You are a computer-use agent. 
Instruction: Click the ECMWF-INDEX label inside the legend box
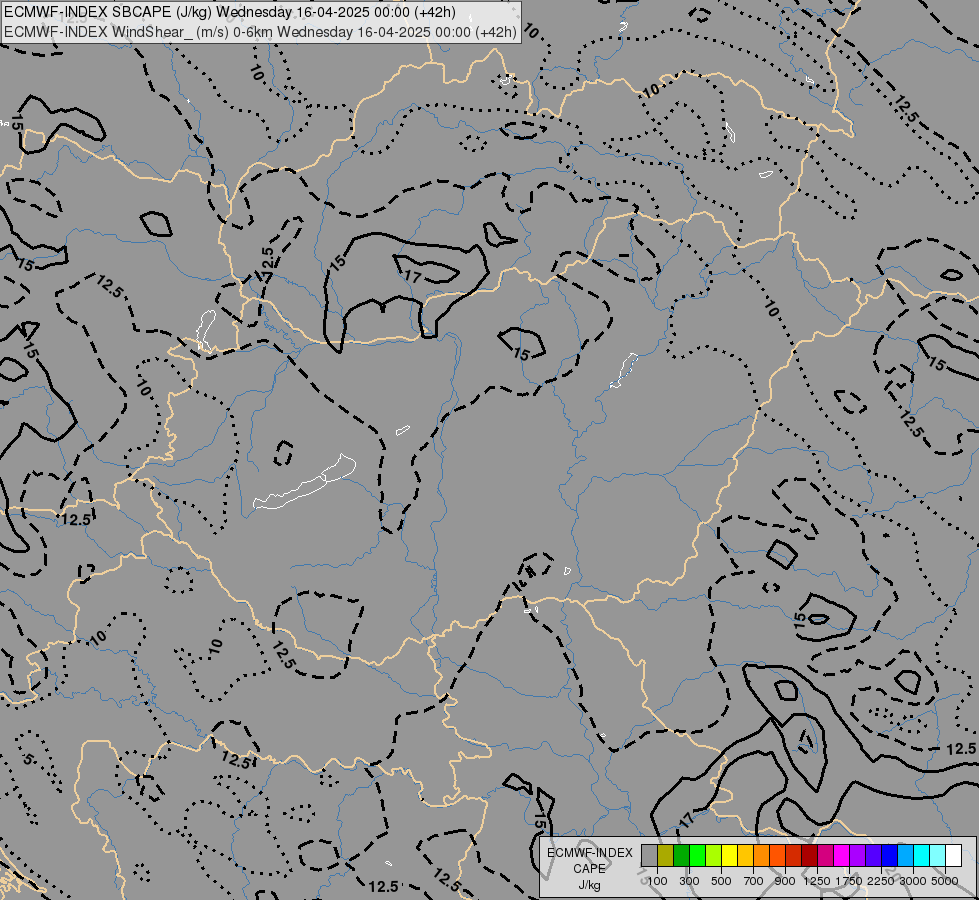tap(590, 853)
